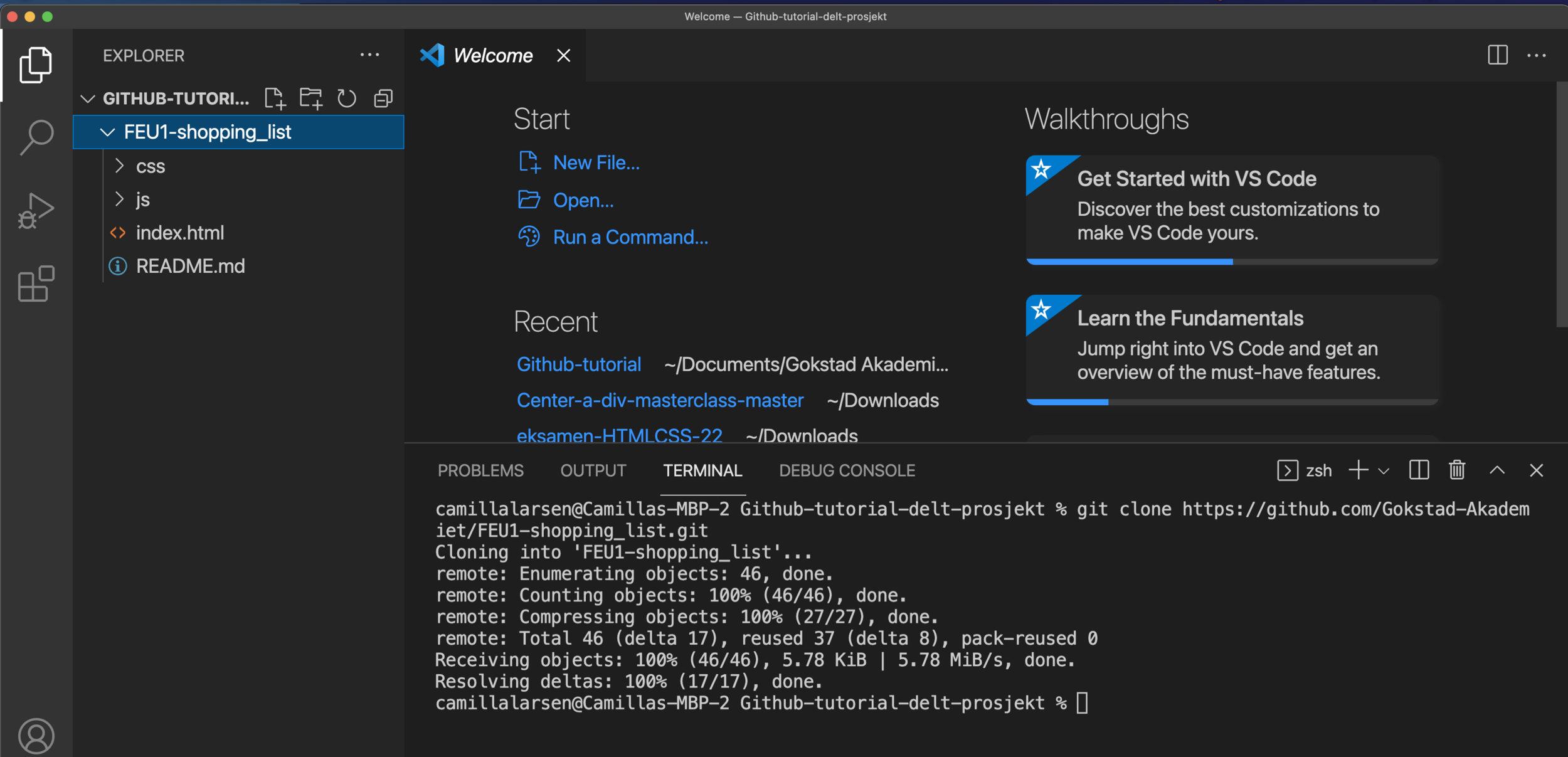This screenshot has height=757, width=1568.
Task: Create new folder in Explorer toolbar
Action: pos(310,98)
